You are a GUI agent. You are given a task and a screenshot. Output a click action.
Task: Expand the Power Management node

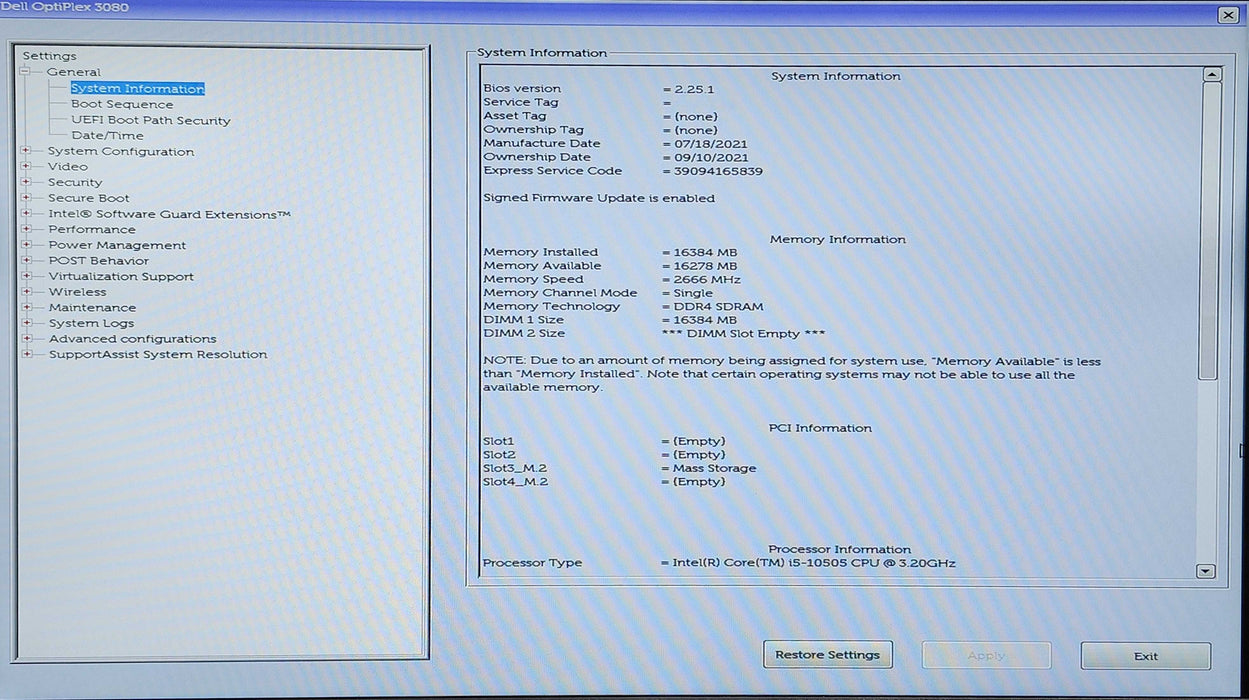(x=27, y=245)
